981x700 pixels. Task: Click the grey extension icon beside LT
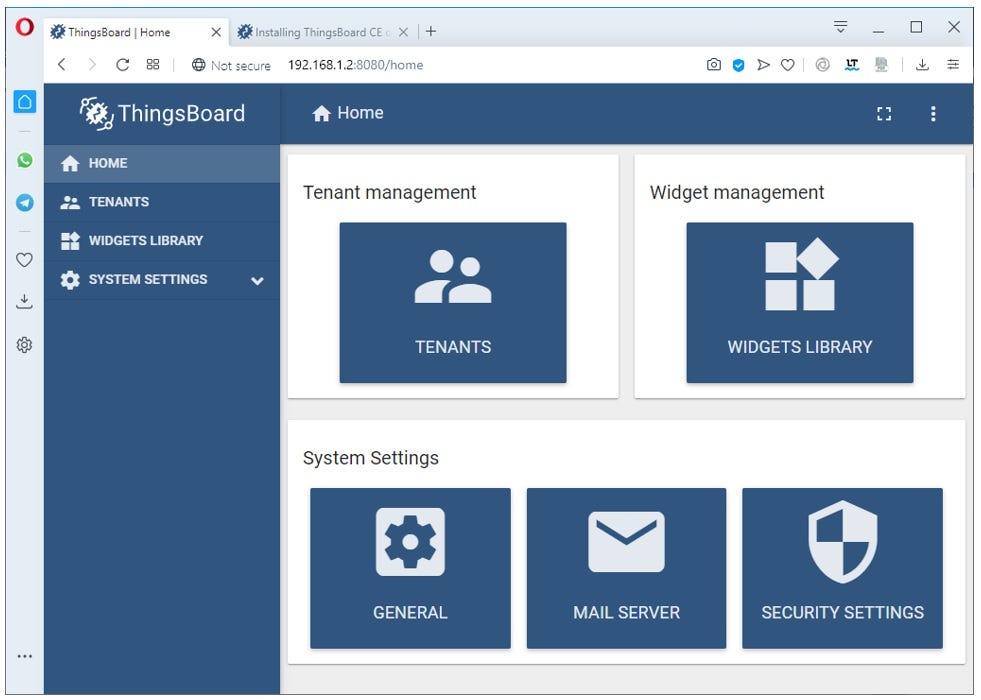pyautogui.click(x=882, y=64)
